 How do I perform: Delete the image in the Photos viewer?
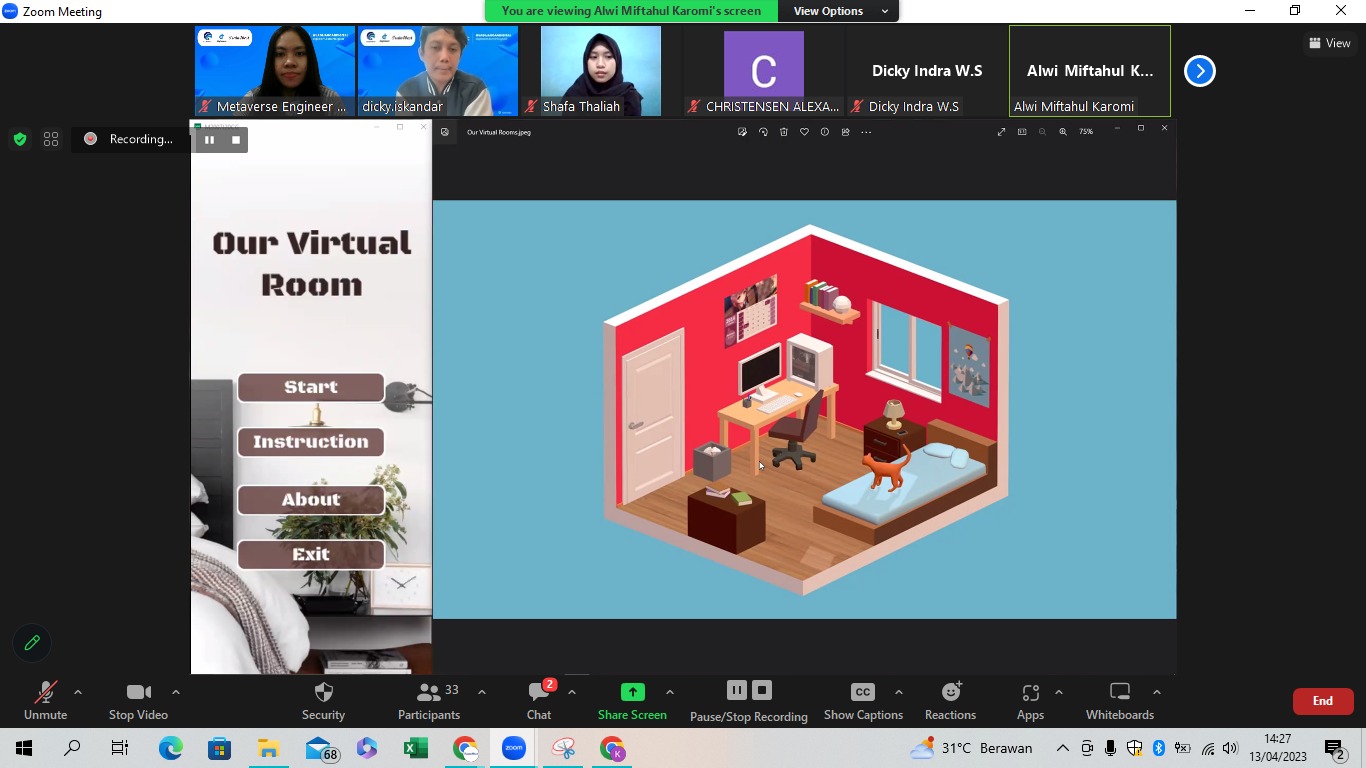pyautogui.click(x=783, y=131)
